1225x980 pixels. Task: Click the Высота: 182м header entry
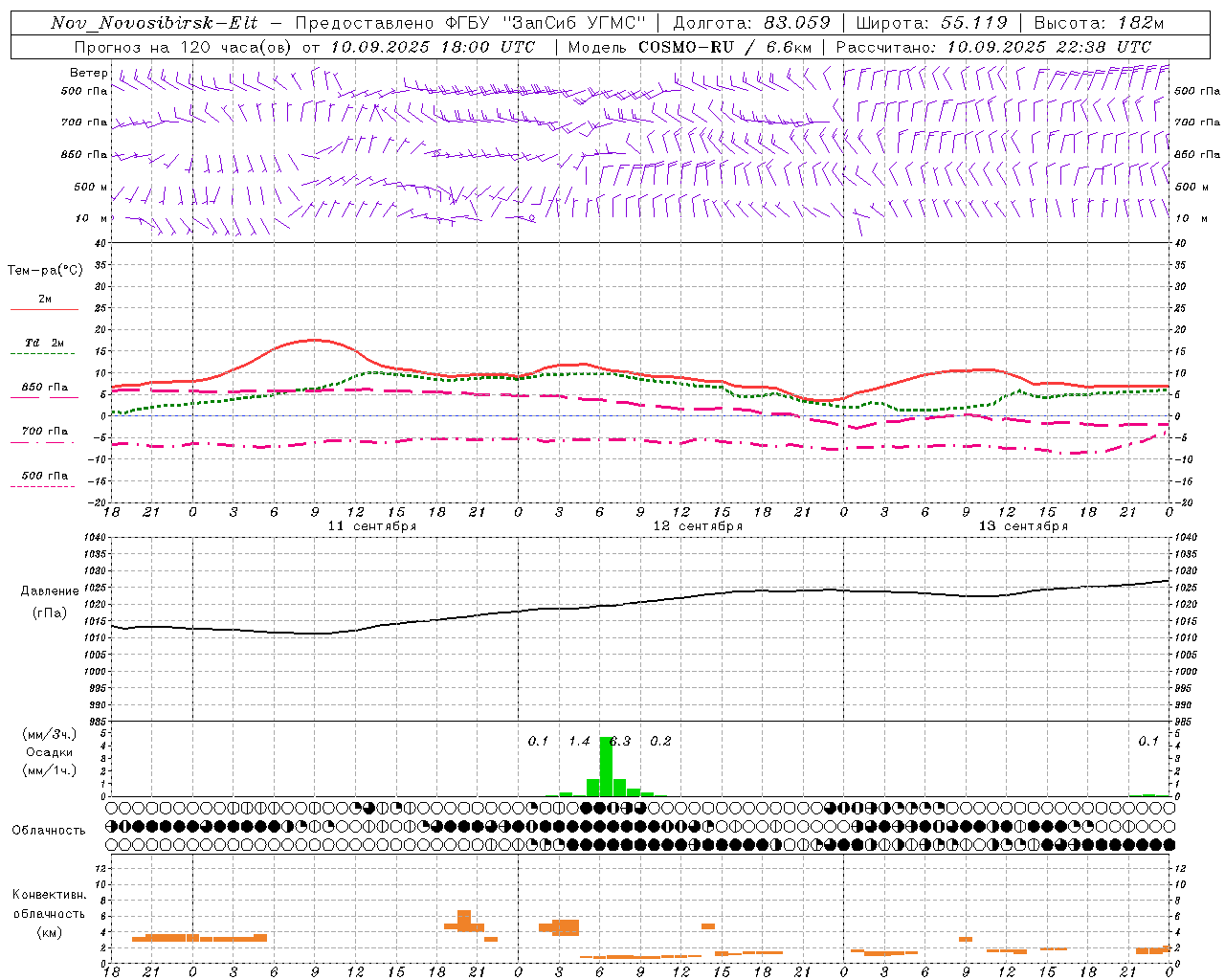point(1099,23)
